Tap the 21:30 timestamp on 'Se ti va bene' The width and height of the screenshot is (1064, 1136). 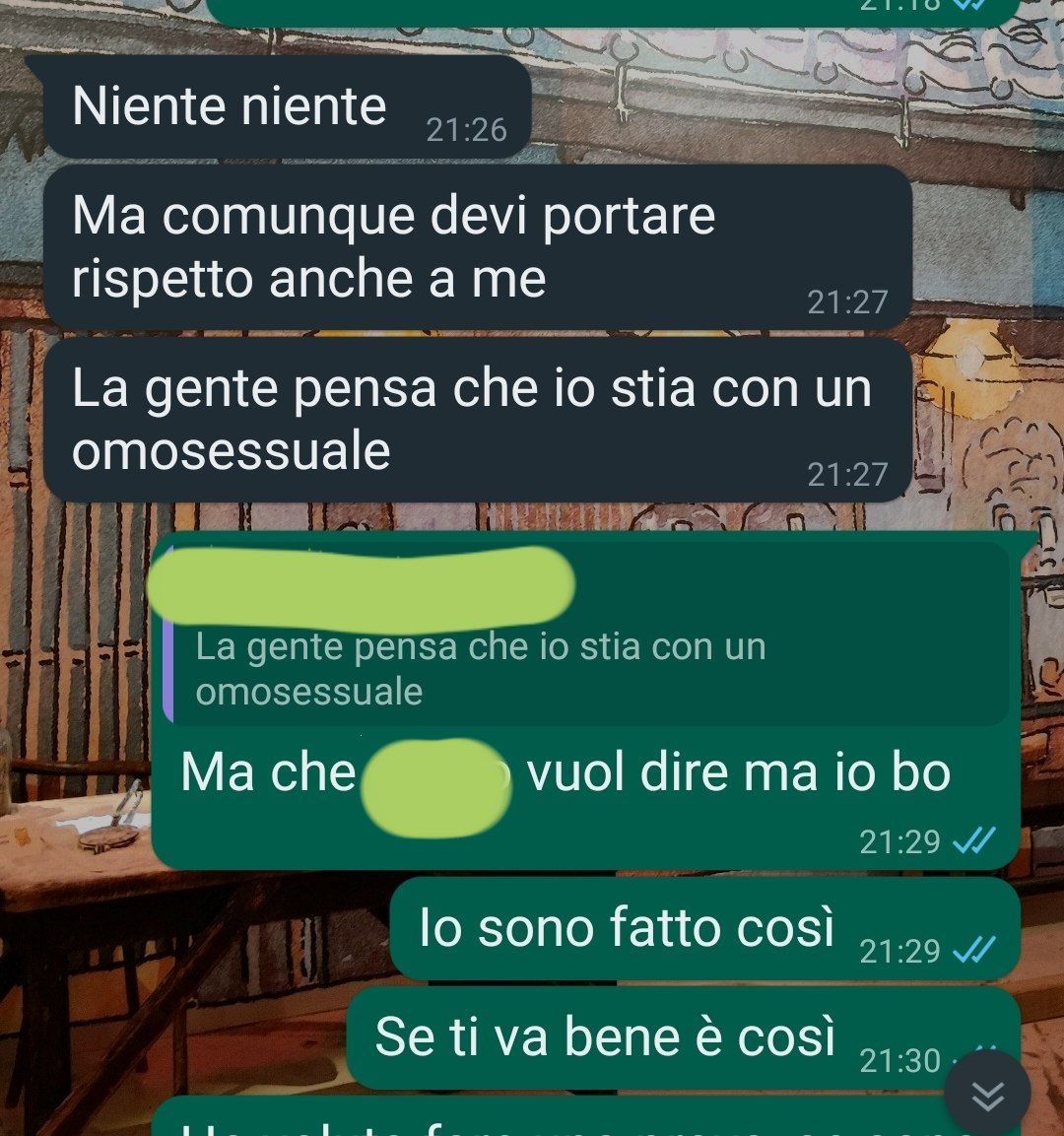tap(899, 1061)
